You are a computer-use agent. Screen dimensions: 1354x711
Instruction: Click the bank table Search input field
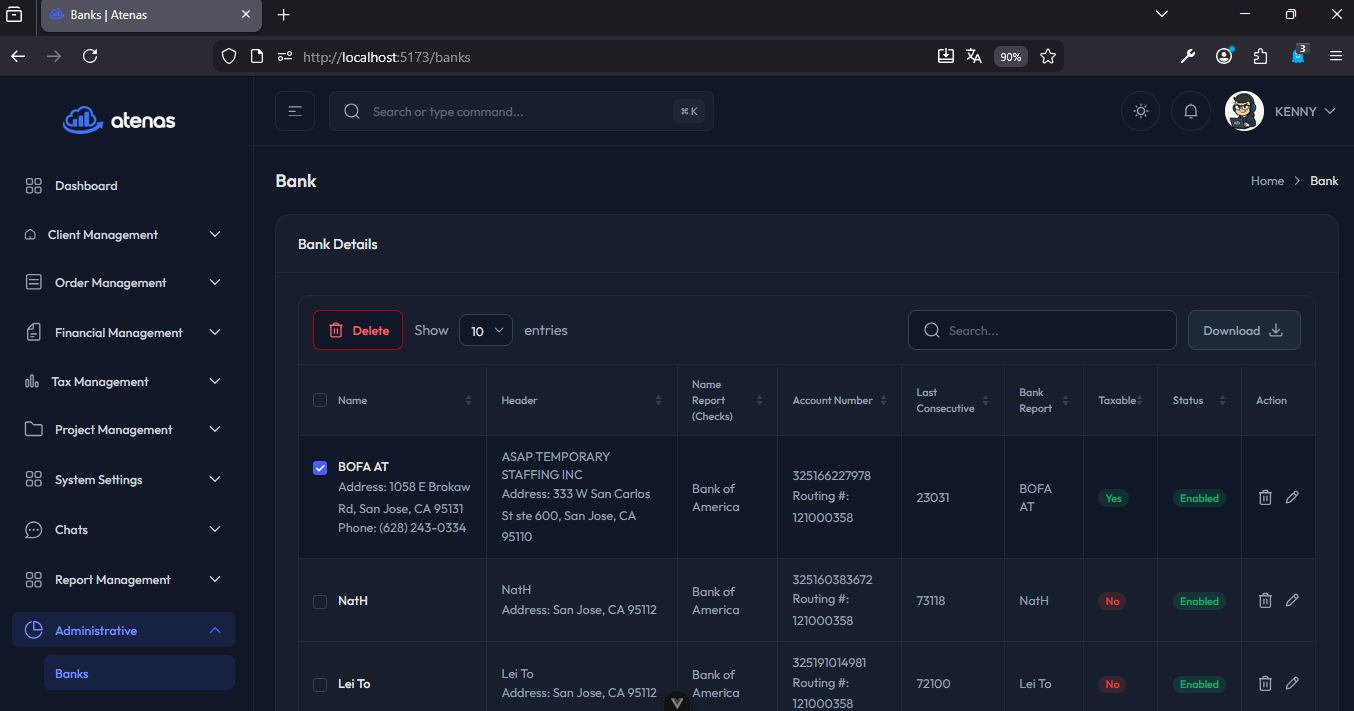[x=1042, y=330]
